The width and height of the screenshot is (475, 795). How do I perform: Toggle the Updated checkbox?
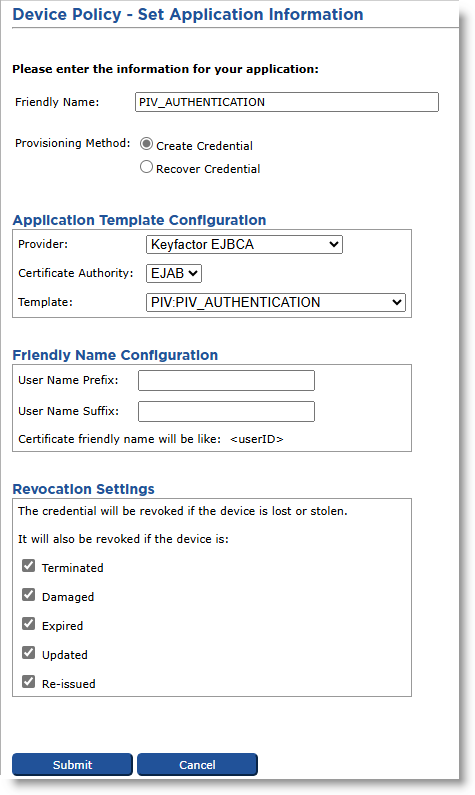coord(29,653)
